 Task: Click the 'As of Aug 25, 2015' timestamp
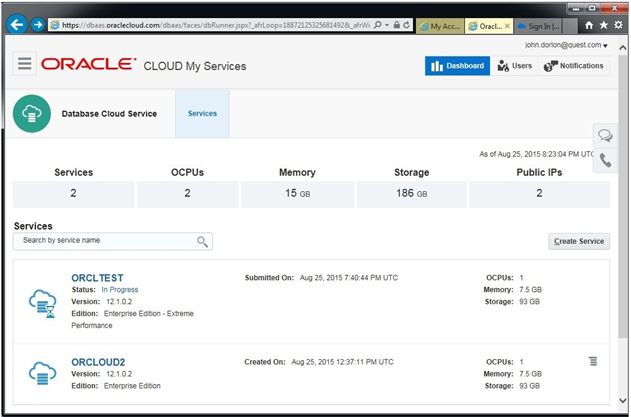pos(536,154)
